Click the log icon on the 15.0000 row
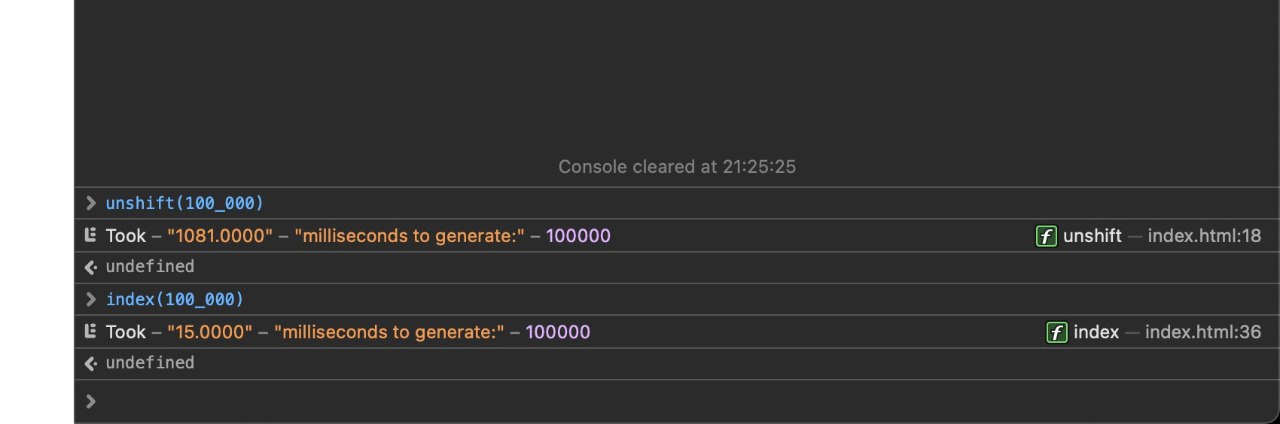This screenshot has width=1280, height=424. 91,332
